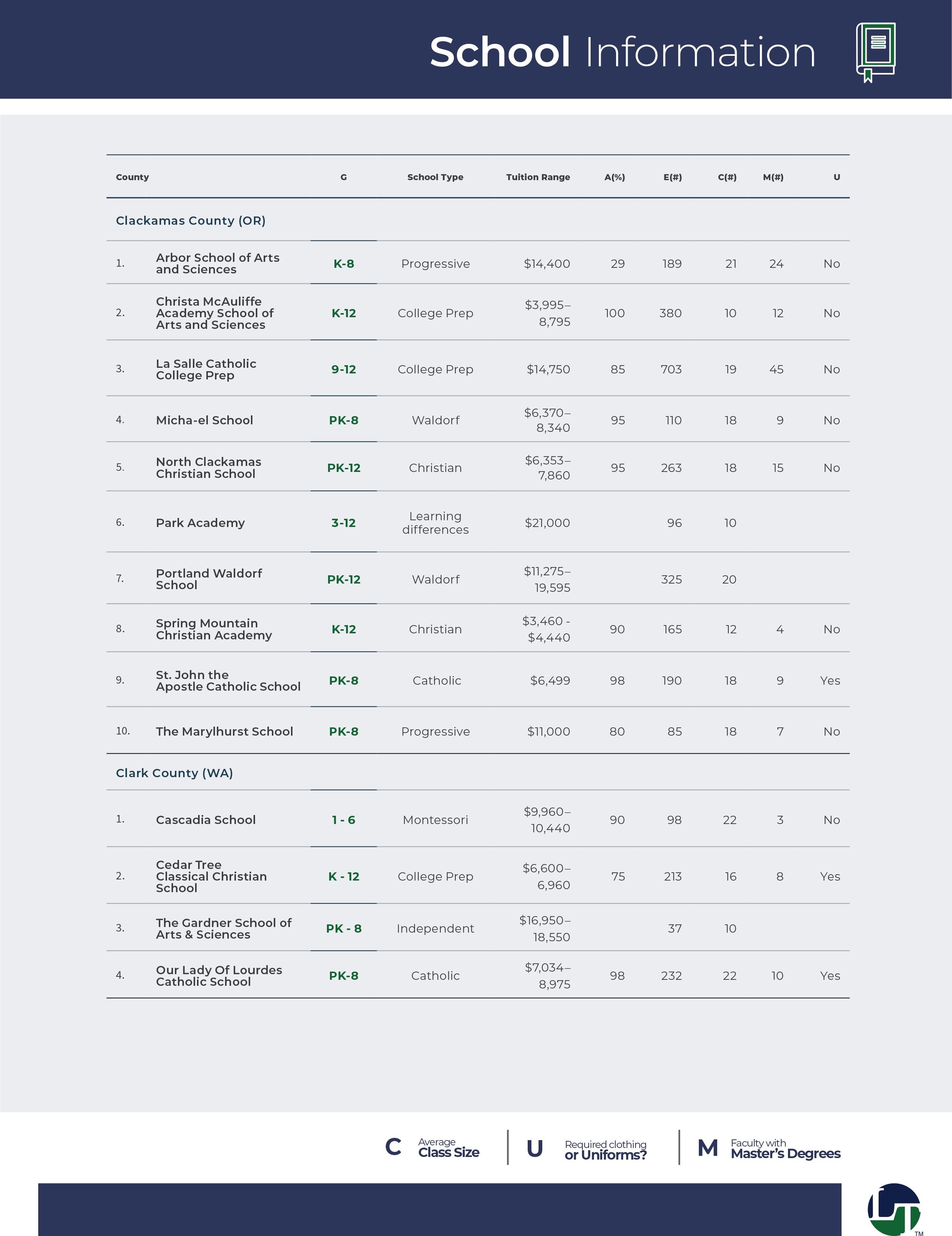The width and height of the screenshot is (952, 1236).
Task: Click the School Information page title
Action: click(x=622, y=52)
